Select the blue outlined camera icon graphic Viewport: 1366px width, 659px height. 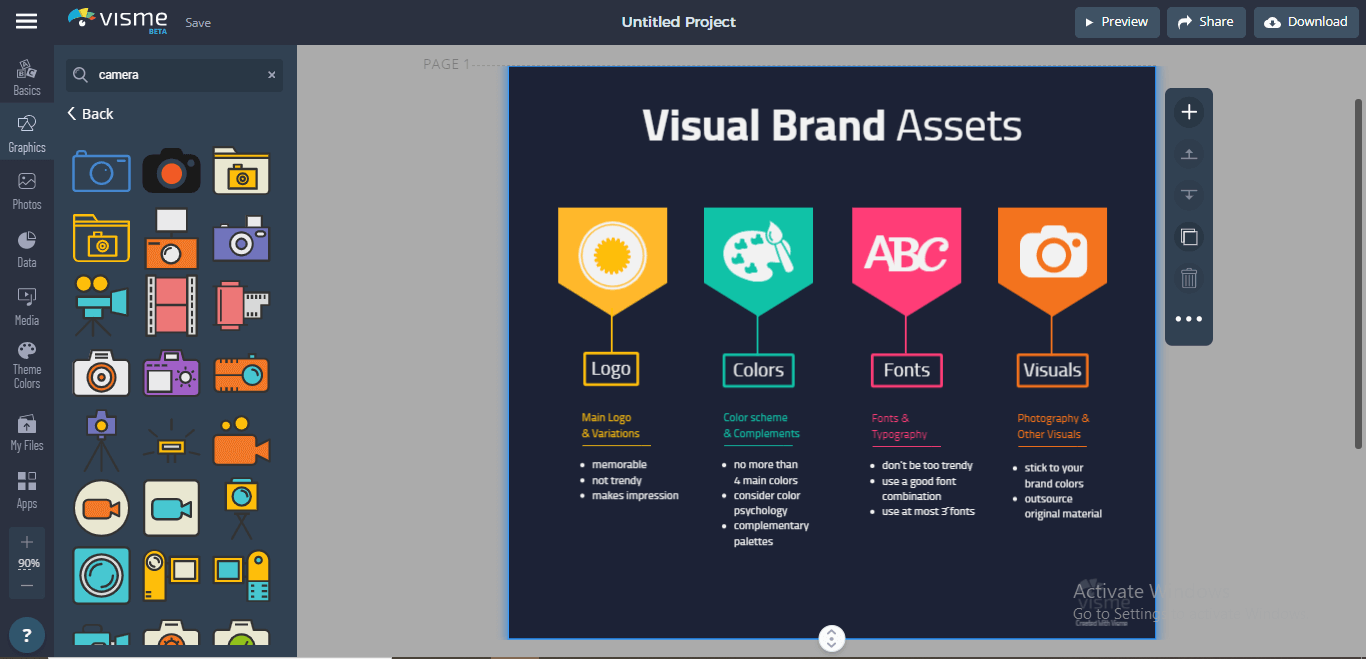pyautogui.click(x=101, y=171)
